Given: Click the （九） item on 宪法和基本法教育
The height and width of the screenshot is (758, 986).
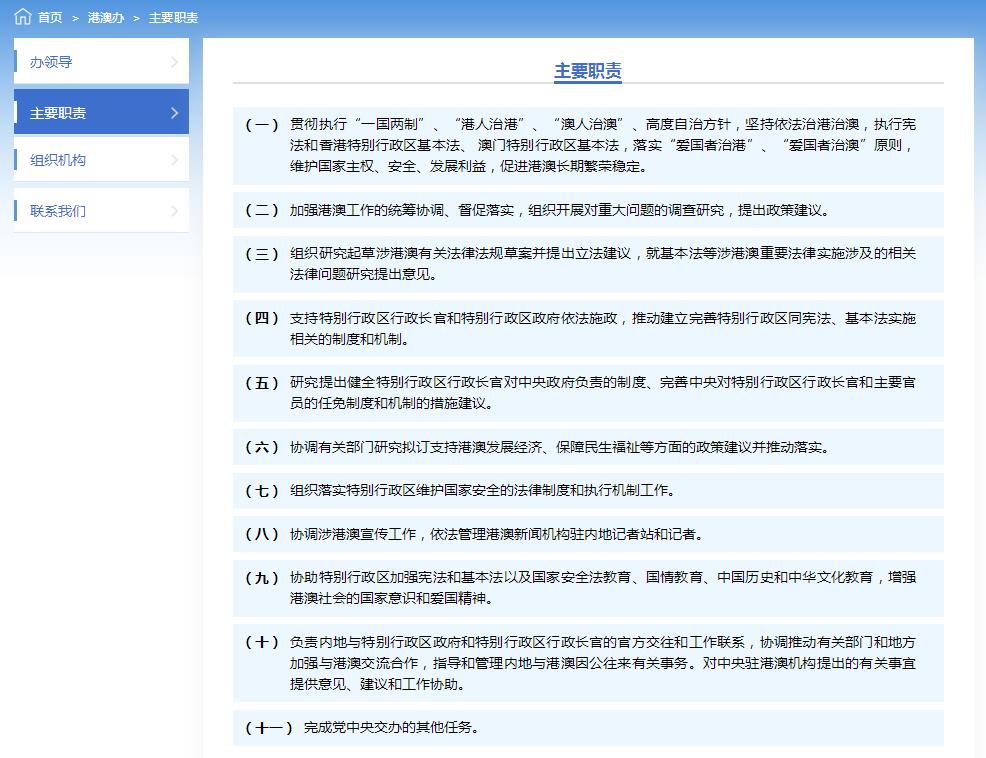Looking at the screenshot, I should pyautogui.click(x=586, y=588).
